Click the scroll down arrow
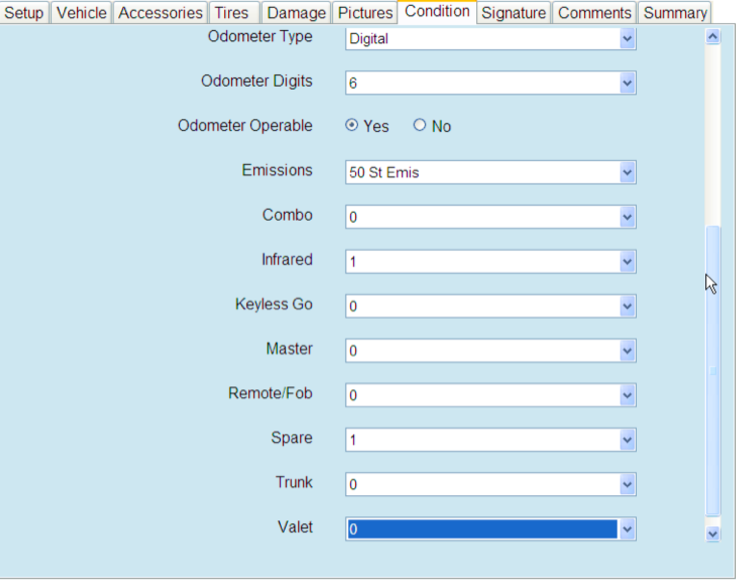 pyautogui.click(x=713, y=534)
